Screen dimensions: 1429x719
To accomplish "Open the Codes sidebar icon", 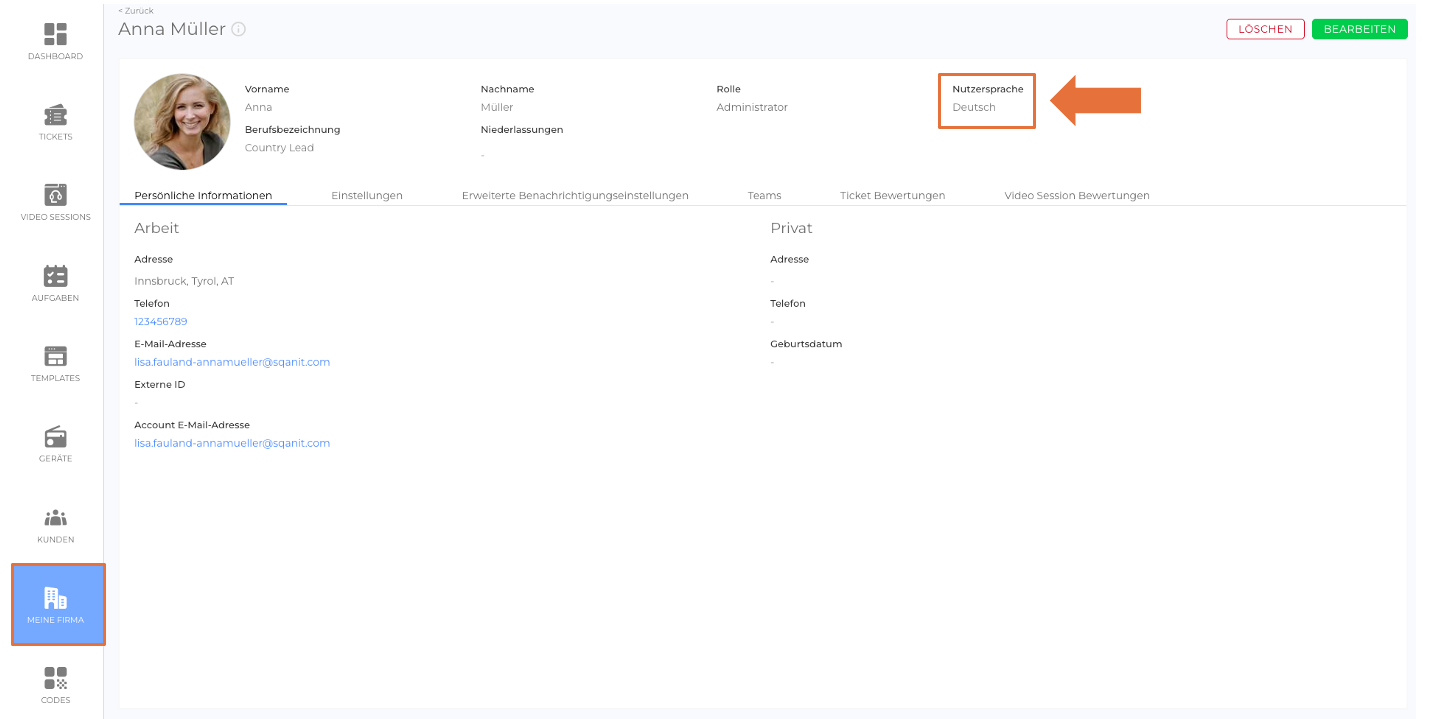I will click(55, 679).
